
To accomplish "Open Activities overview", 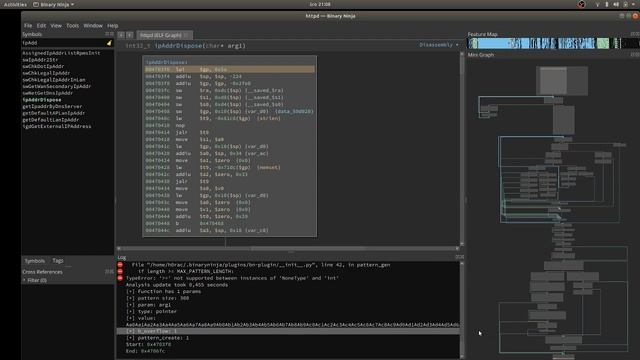I will [x=15, y=4].
